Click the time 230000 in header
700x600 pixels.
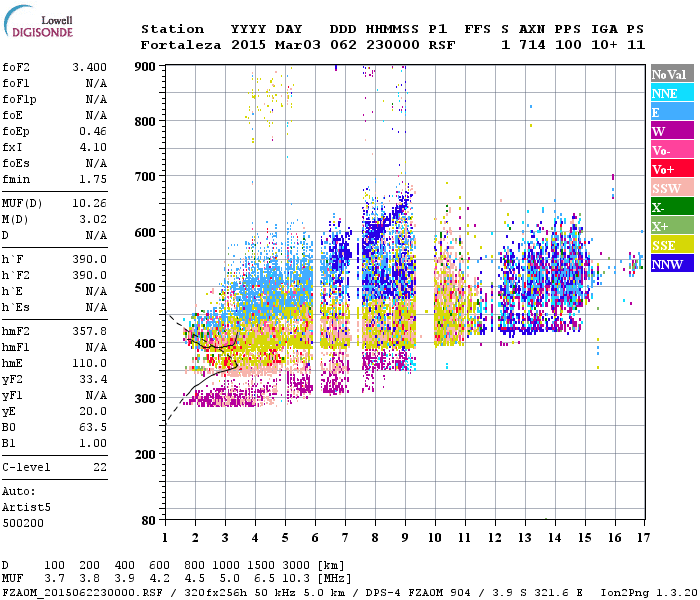pyautogui.click(x=393, y=45)
